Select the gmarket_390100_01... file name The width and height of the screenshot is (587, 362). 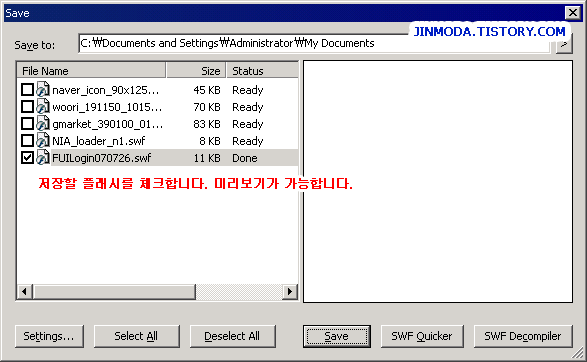[107, 124]
